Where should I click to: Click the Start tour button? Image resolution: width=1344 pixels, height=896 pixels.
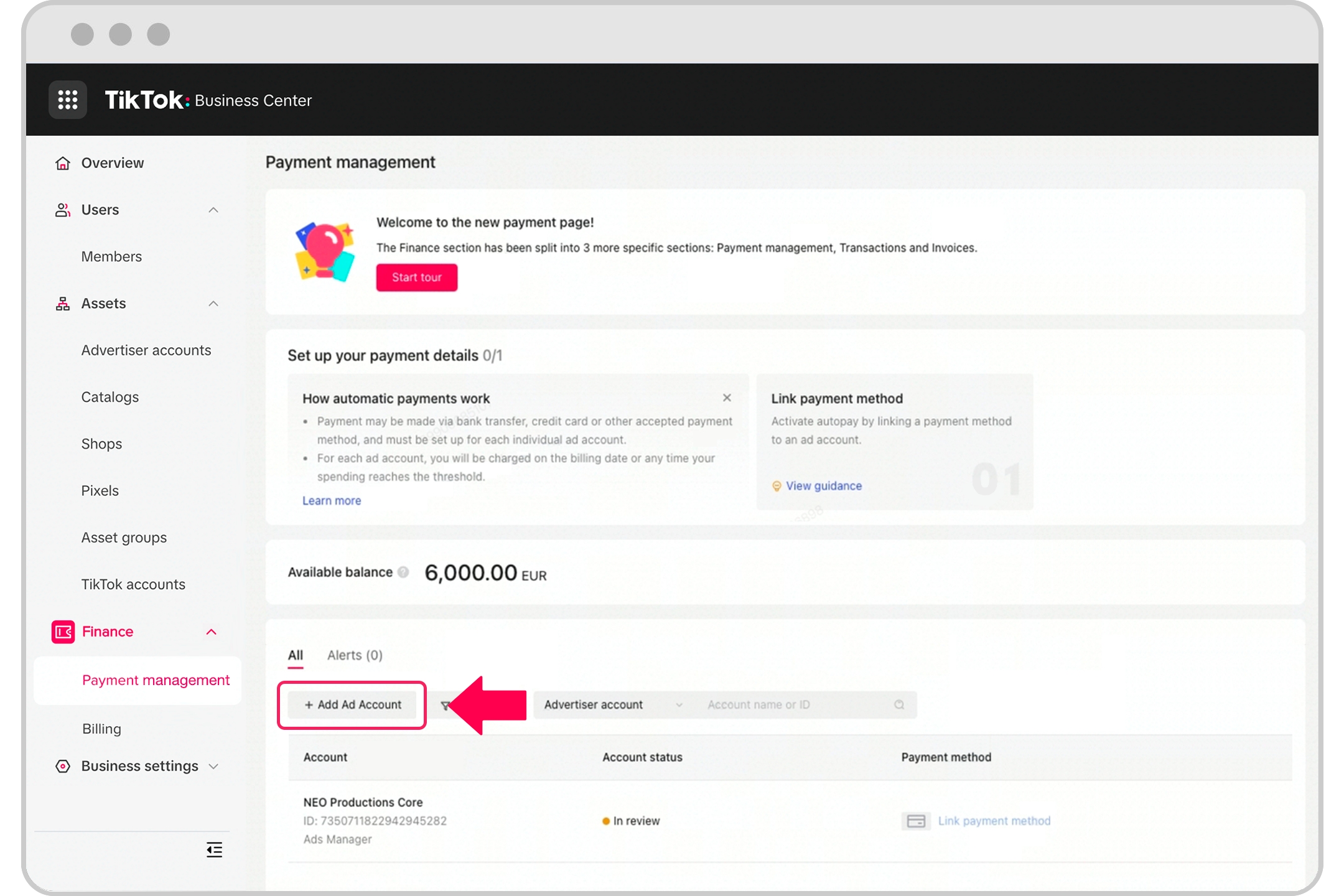[415, 277]
